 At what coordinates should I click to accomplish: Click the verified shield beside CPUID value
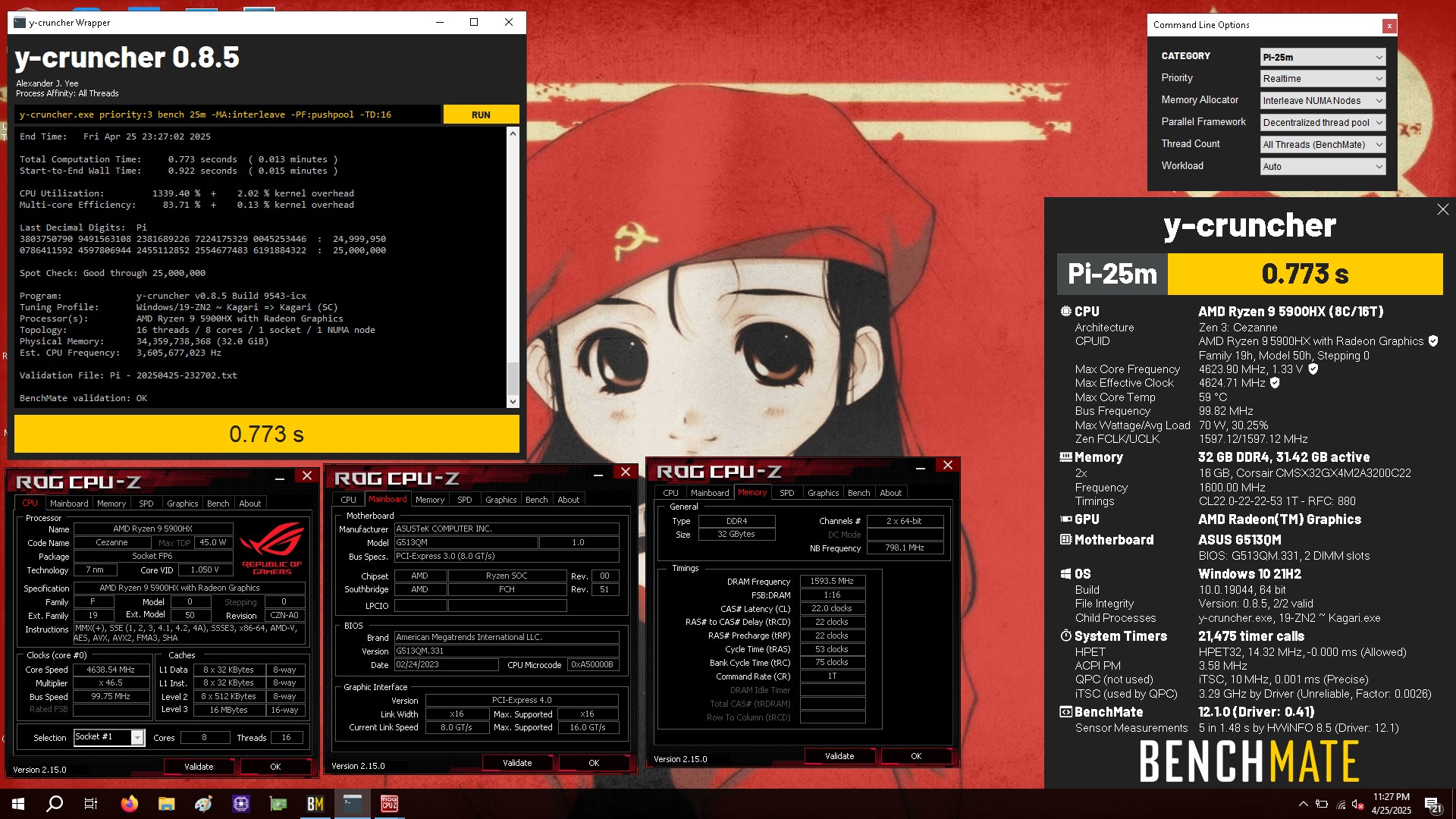pos(1433,341)
